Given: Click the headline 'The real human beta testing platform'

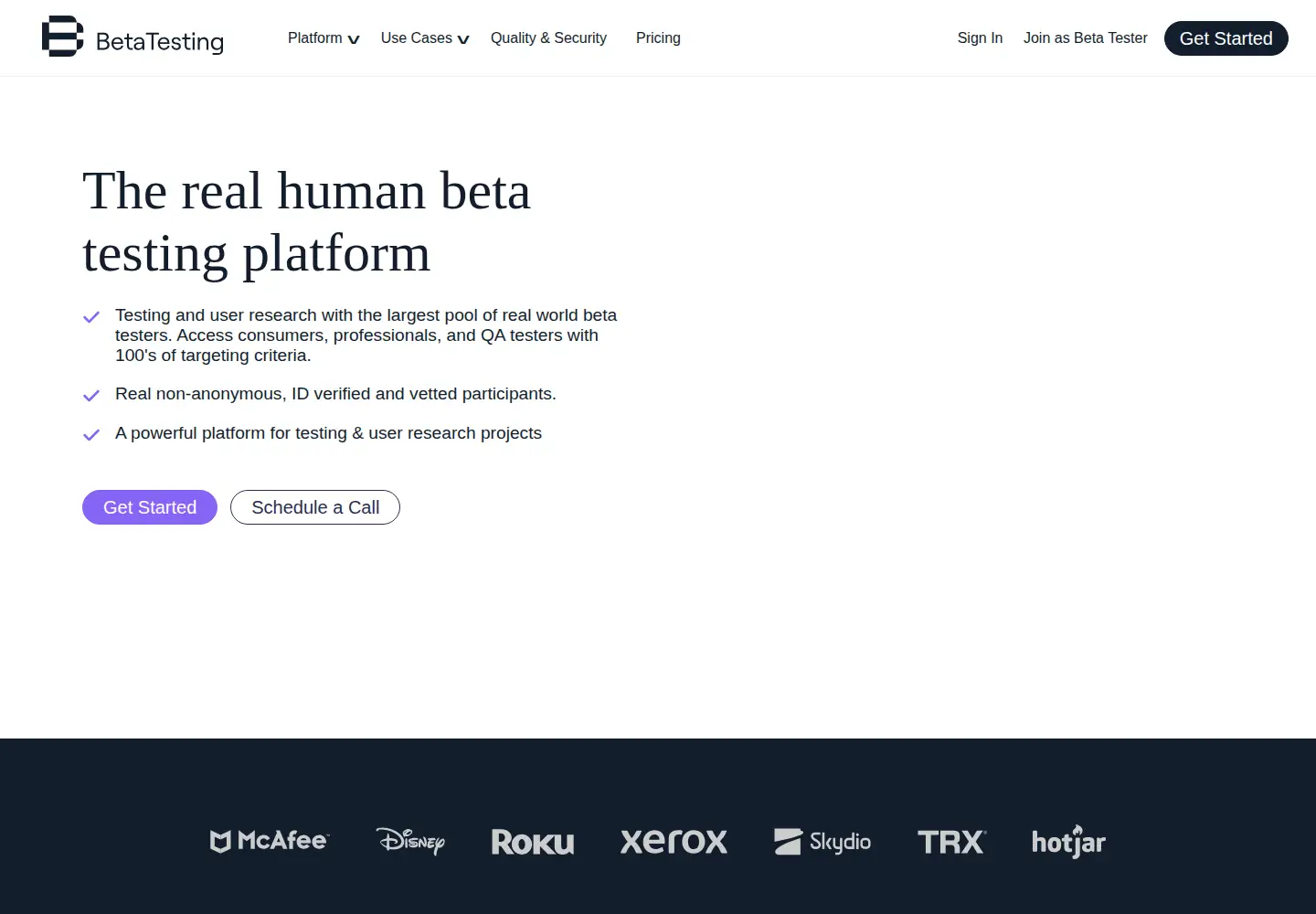Looking at the screenshot, I should (307, 222).
